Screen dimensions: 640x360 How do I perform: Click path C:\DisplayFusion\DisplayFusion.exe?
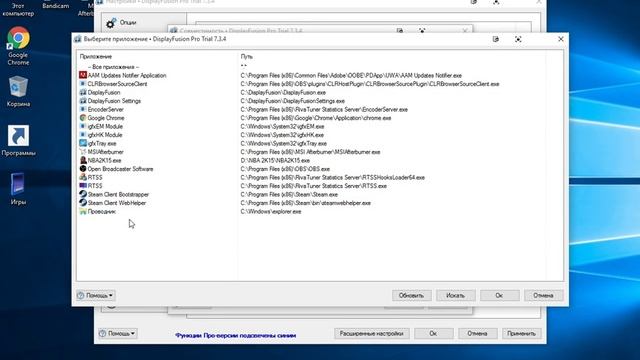click(283, 93)
